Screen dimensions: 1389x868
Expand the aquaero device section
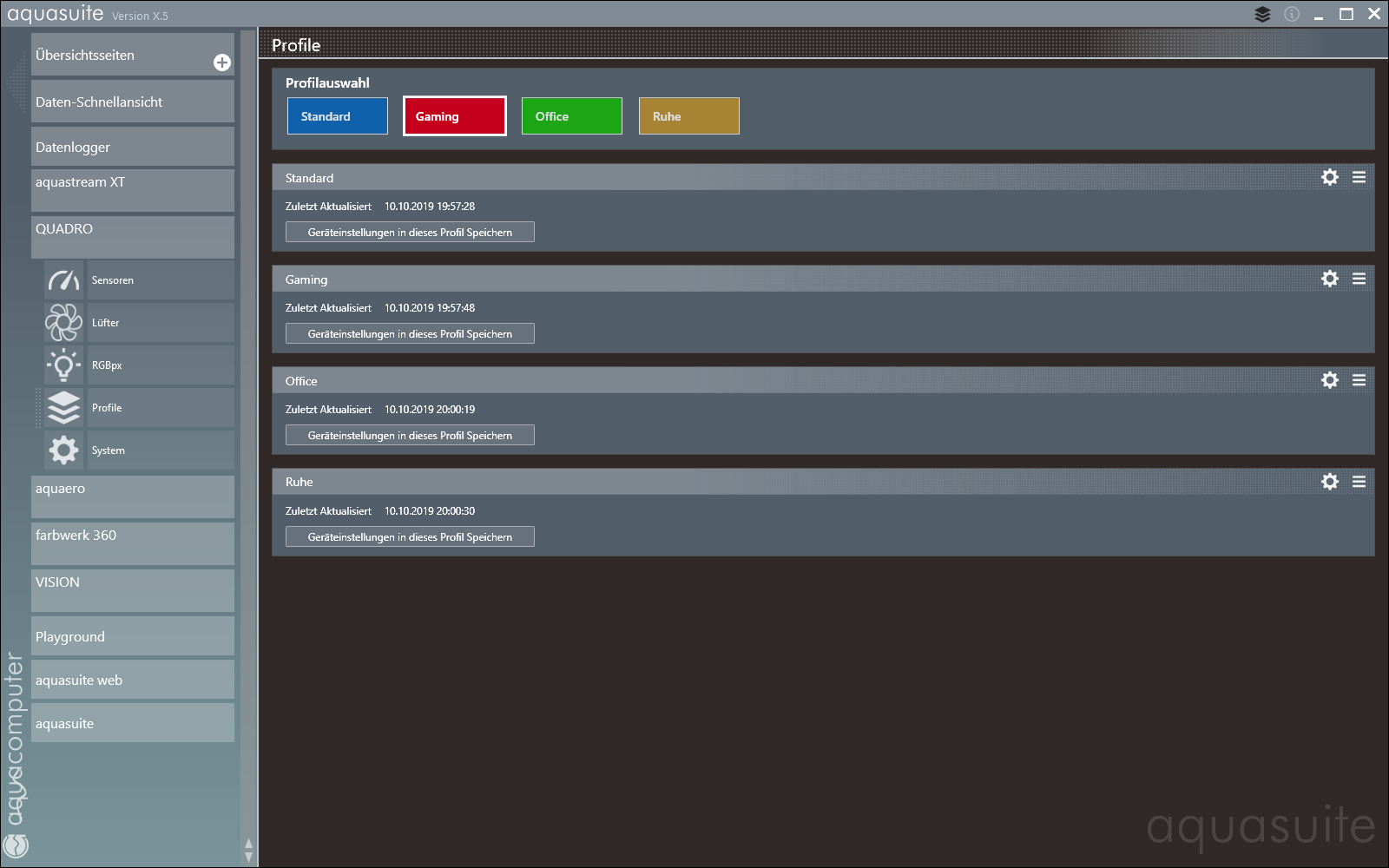coord(133,496)
